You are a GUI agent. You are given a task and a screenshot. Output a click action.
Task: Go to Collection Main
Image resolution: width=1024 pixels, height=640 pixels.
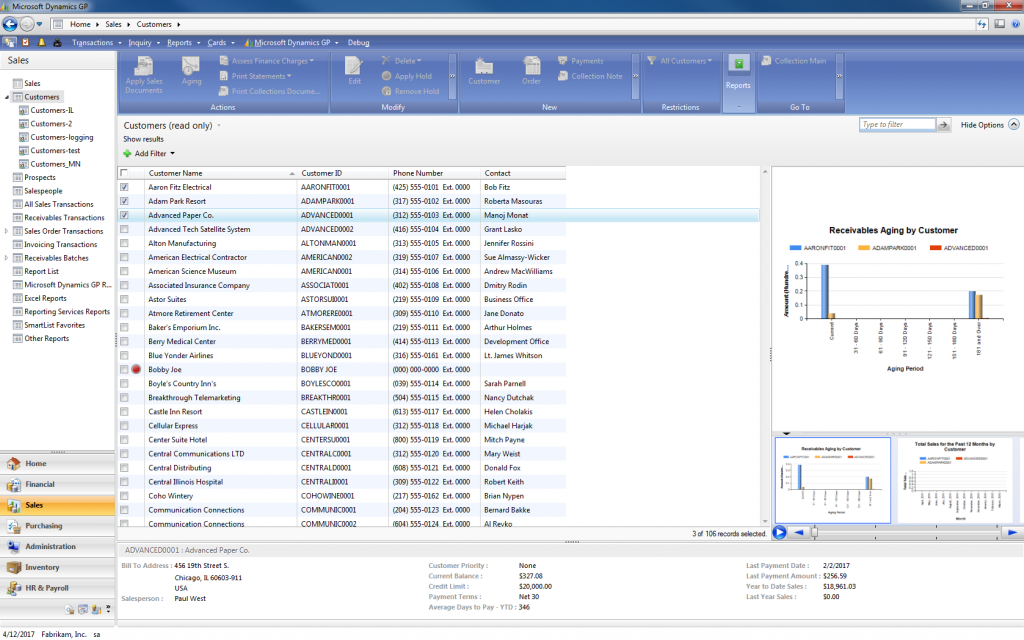tap(793, 61)
